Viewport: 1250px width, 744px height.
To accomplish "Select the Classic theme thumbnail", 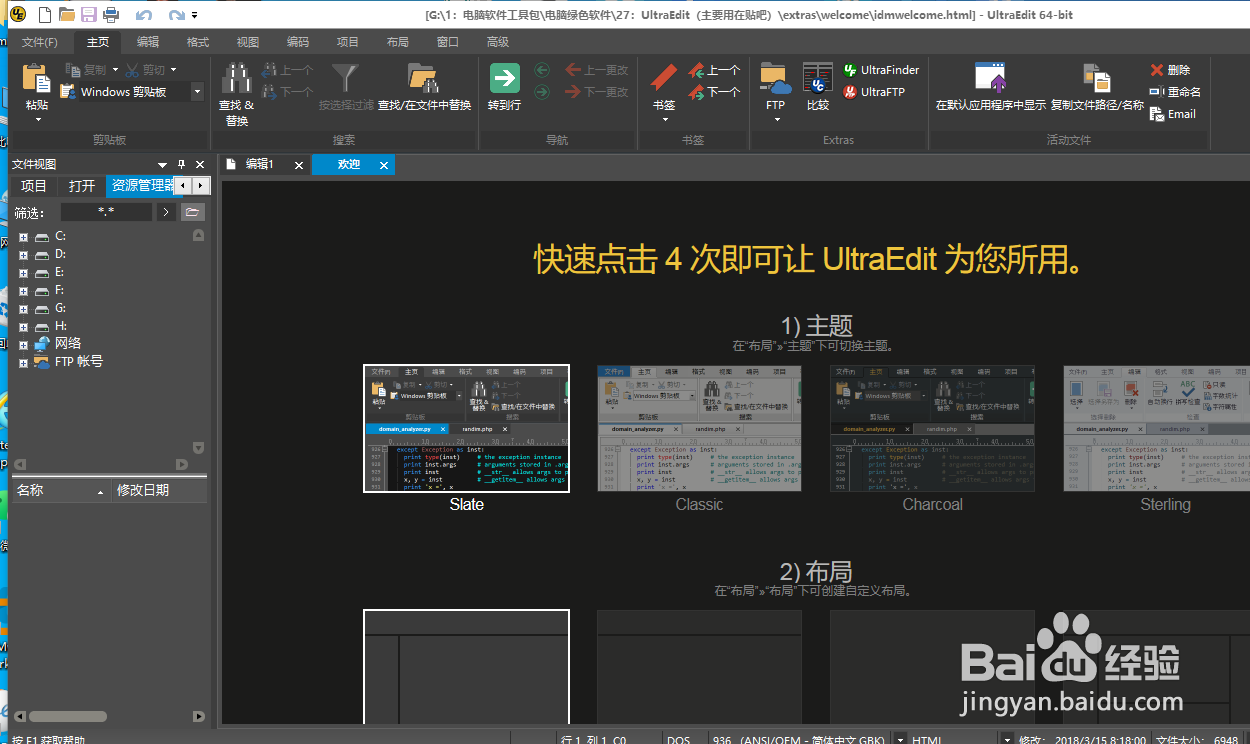I will coord(699,428).
